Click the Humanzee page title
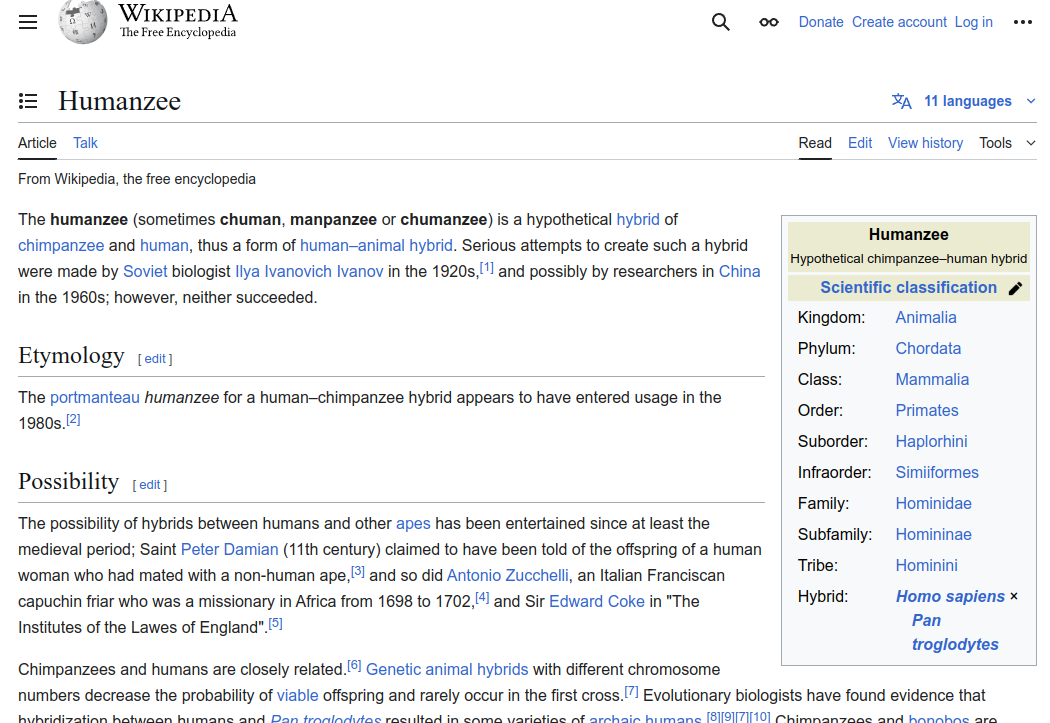 [x=119, y=101]
